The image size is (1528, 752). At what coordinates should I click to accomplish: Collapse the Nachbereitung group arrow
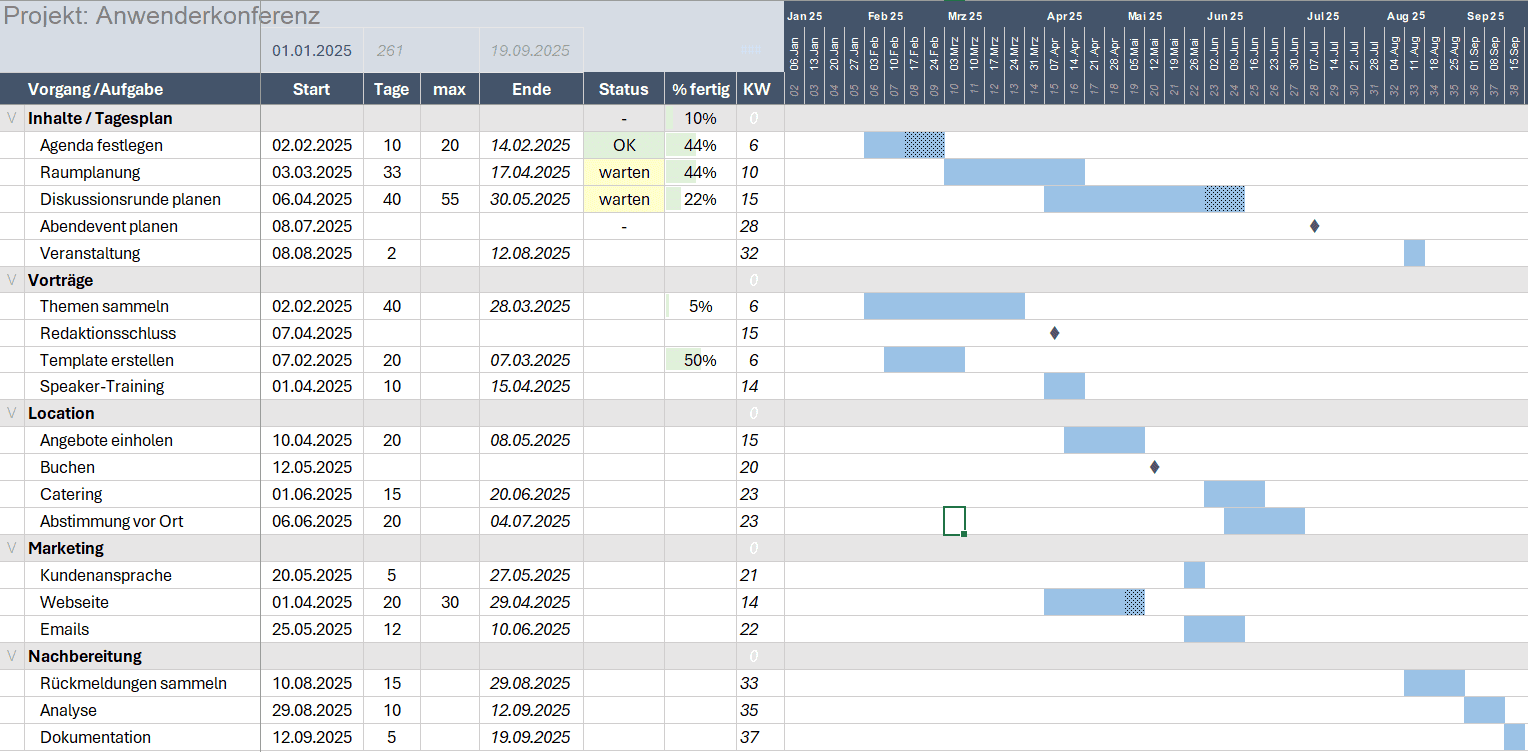12,656
